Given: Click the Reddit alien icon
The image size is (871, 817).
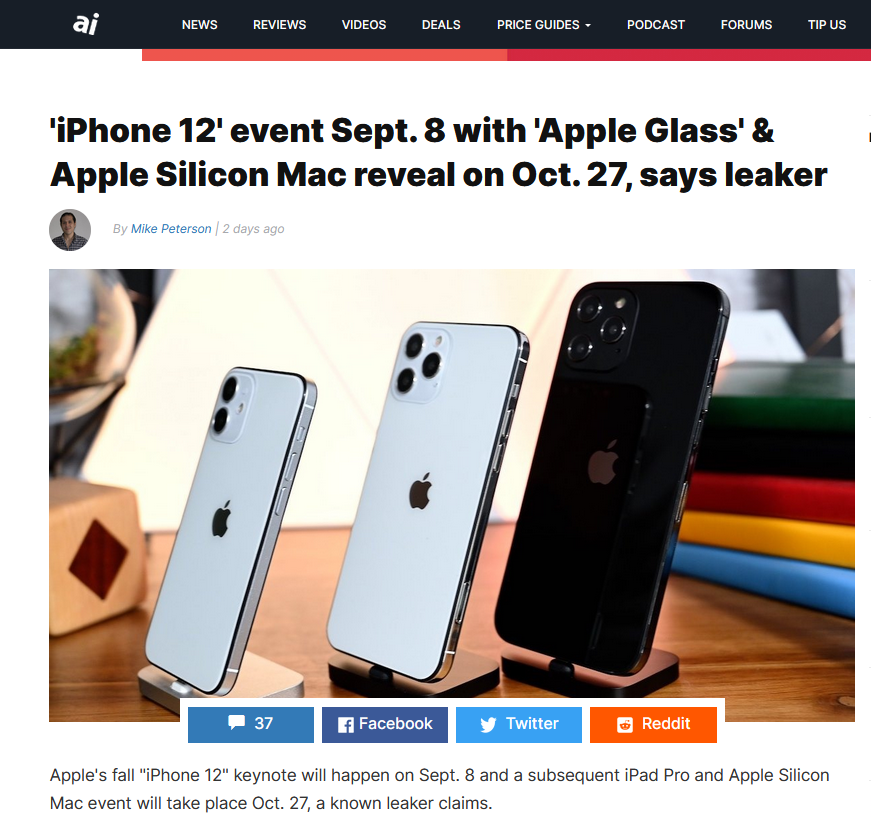Looking at the screenshot, I should pyautogui.click(x=625, y=725).
